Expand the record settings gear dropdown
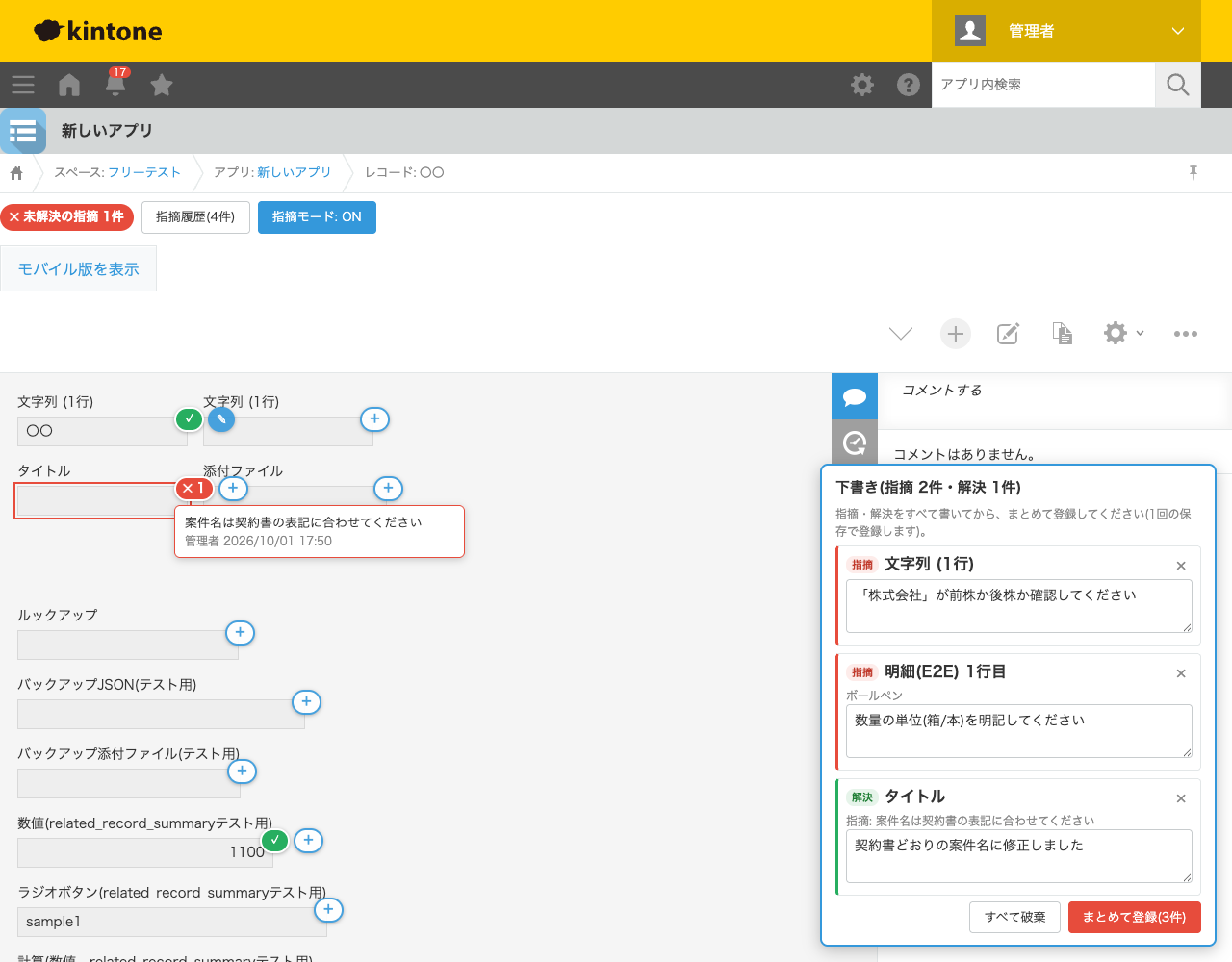Viewport: 1232px width, 962px height. (x=1123, y=334)
